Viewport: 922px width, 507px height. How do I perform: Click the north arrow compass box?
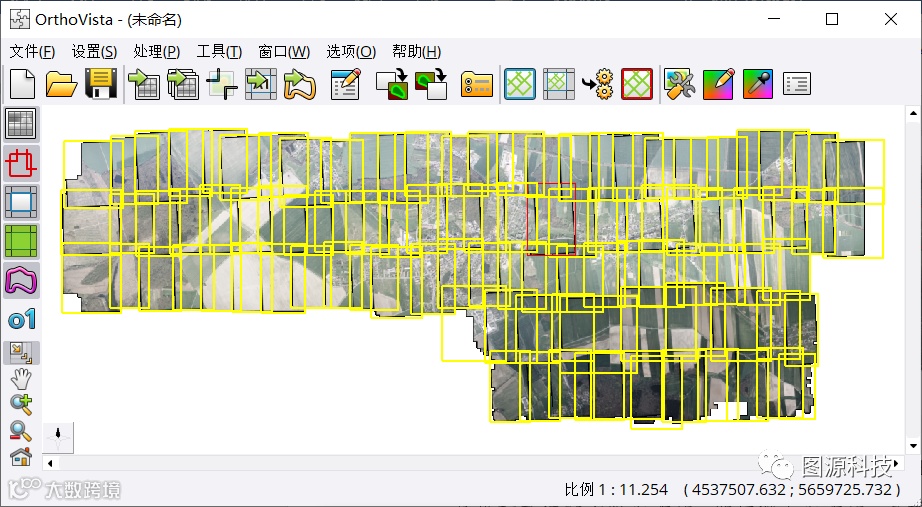[58, 437]
